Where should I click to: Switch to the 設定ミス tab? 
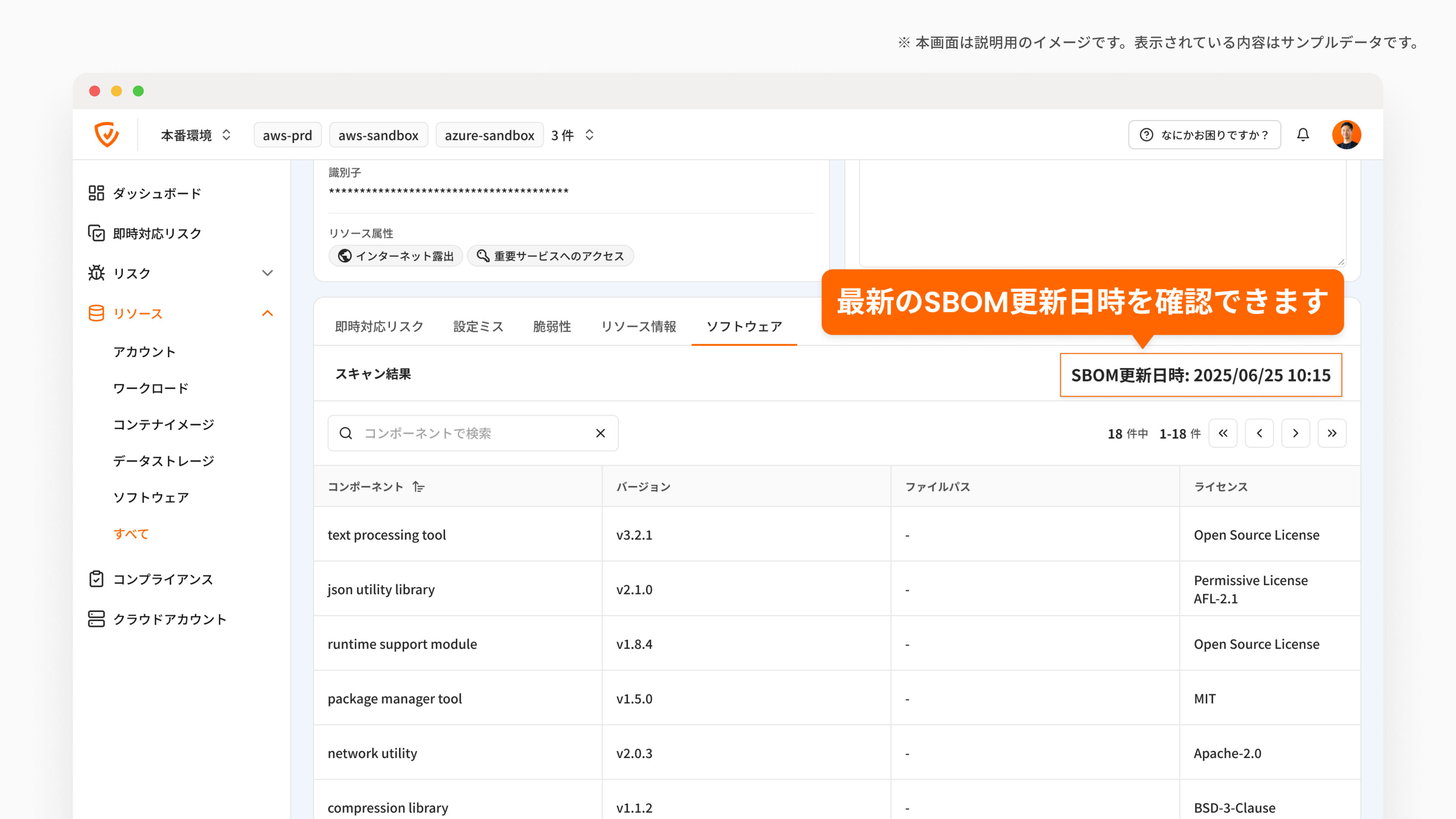[478, 327]
